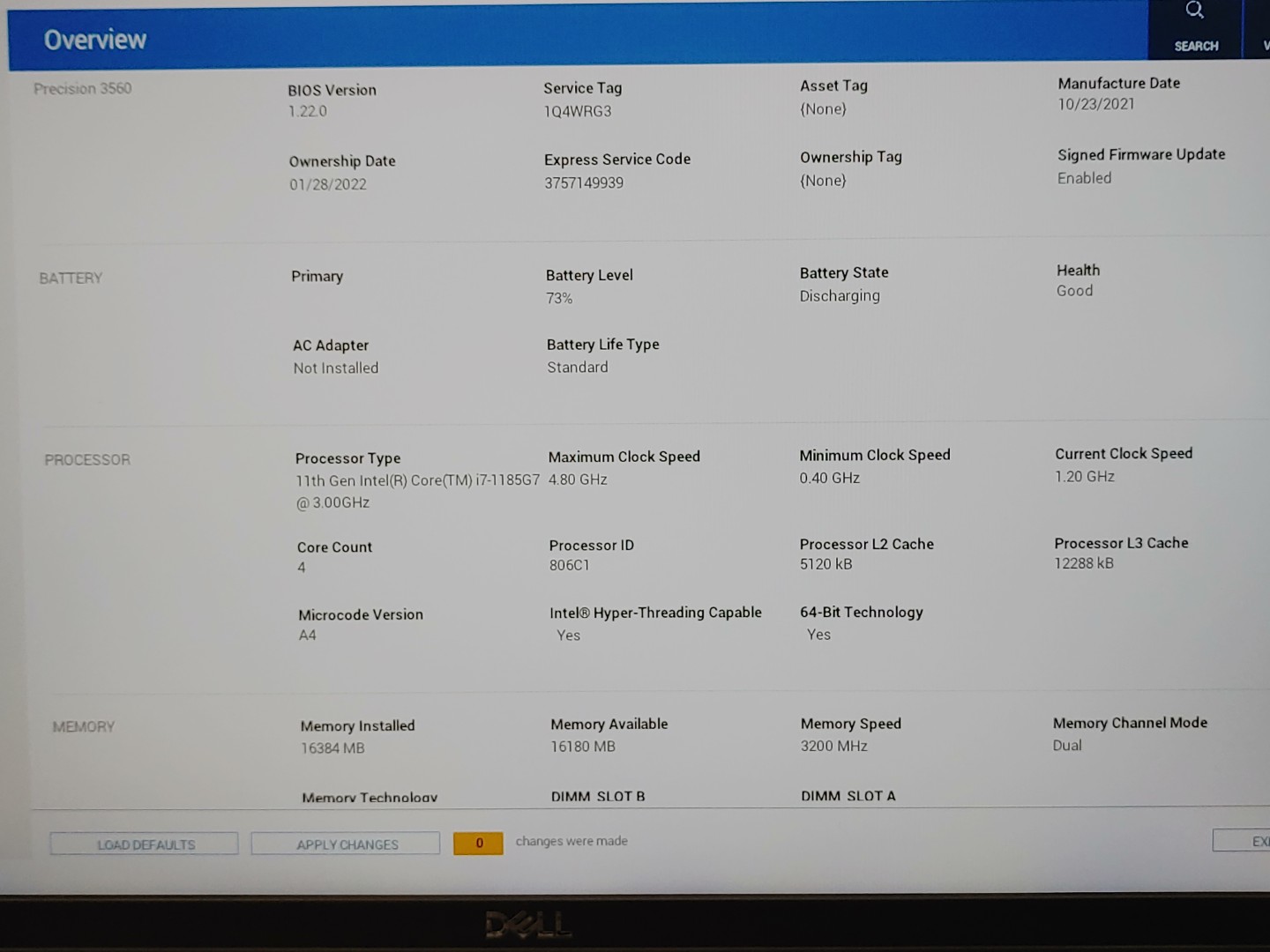Viewport: 1270px width, 952px height.
Task: Click the AC Adapter Not Installed status
Action: [x=335, y=368]
